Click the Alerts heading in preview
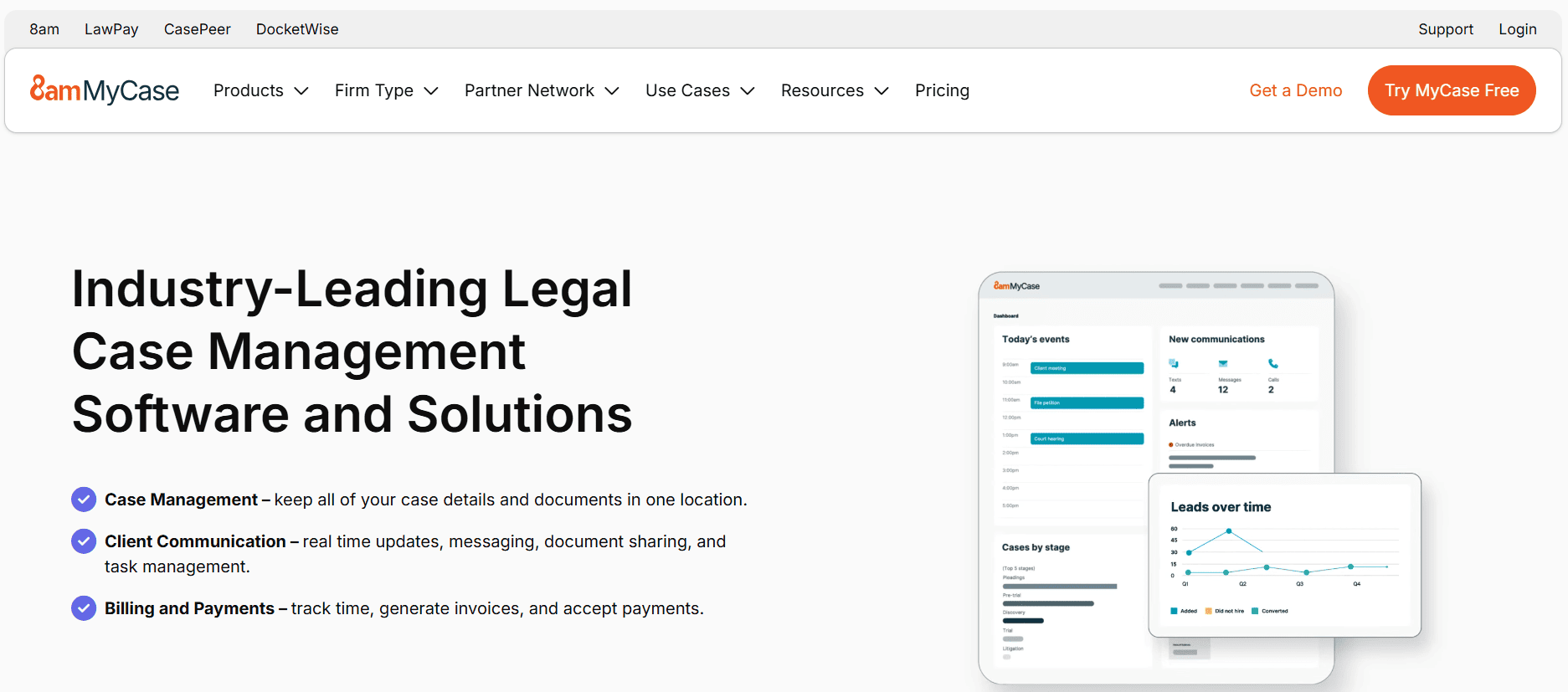 (x=1182, y=423)
